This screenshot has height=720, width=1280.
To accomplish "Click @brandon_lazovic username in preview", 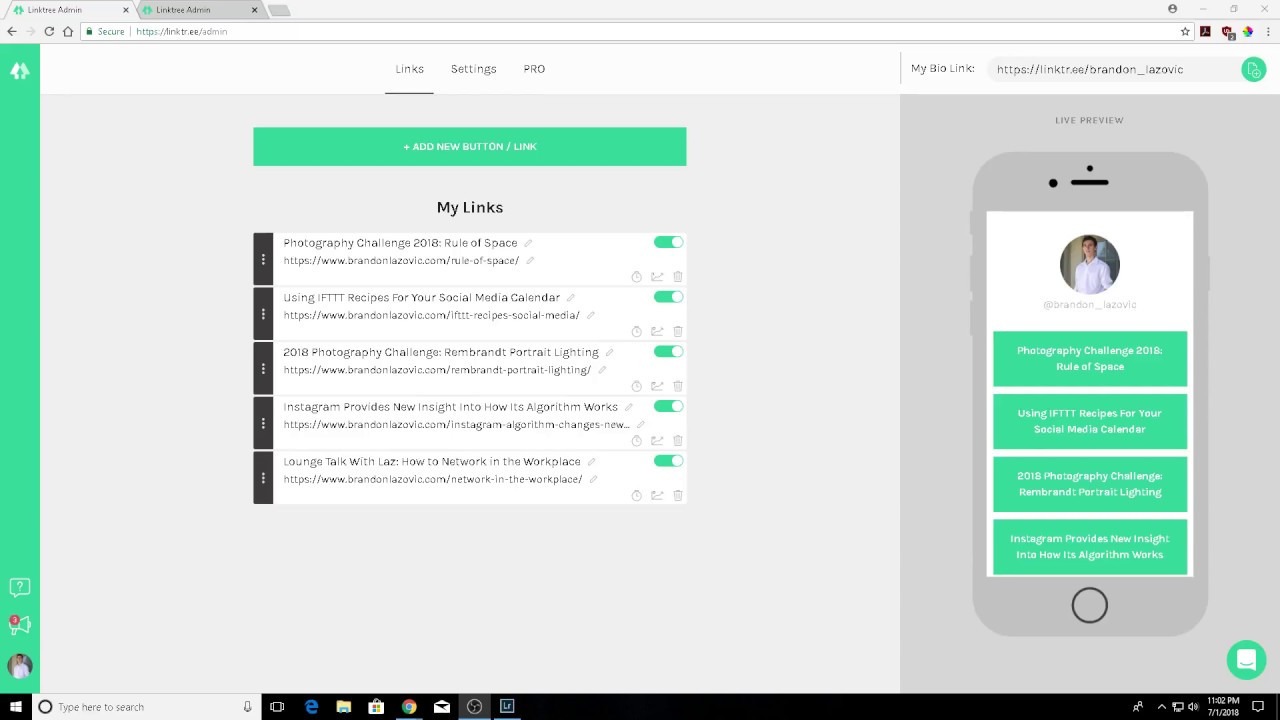I will tap(1090, 305).
